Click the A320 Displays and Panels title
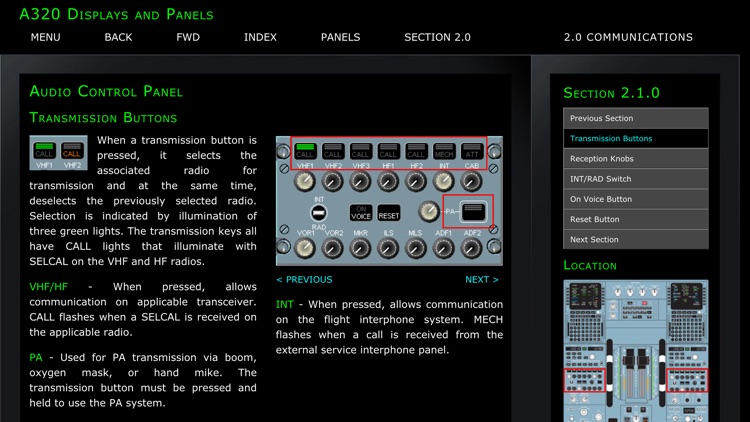The height and width of the screenshot is (422, 750). pyautogui.click(x=116, y=14)
